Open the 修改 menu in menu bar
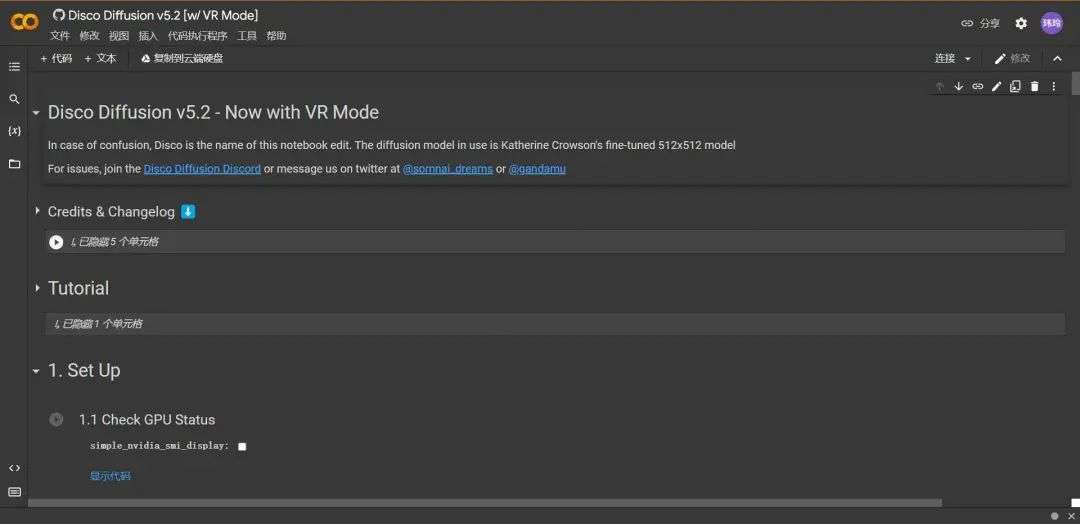The height and width of the screenshot is (524, 1080). coord(90,36)
